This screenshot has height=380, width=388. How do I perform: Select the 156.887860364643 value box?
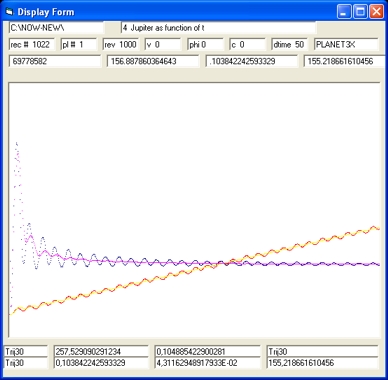(x=153, y=61)
